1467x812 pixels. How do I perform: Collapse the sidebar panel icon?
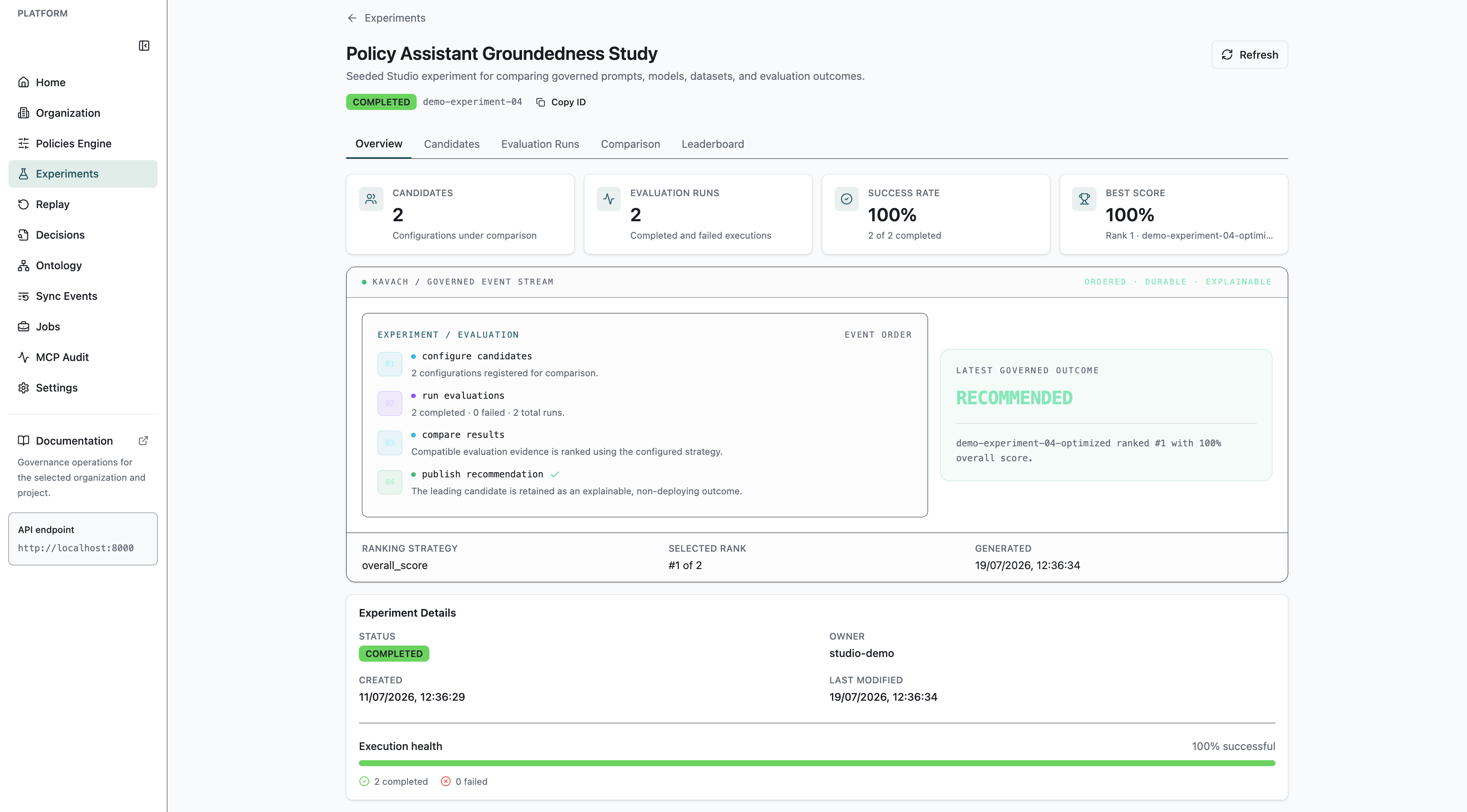click(x=144, y=45)
